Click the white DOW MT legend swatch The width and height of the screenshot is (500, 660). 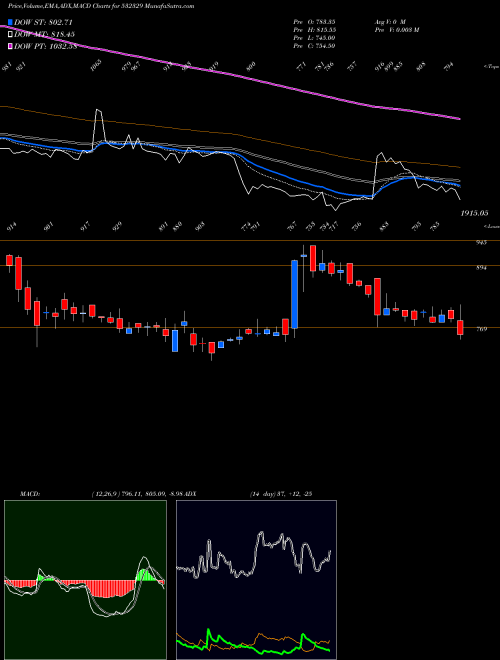click(10, 35)
